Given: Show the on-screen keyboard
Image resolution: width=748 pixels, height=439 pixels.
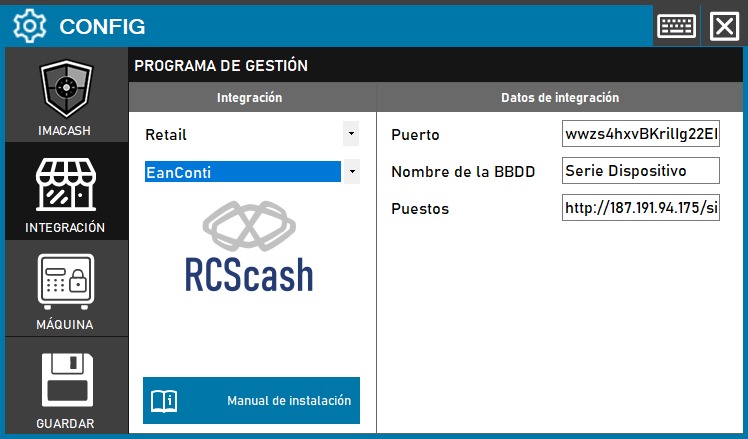Looking at the screenshot, I should point(677,26).
